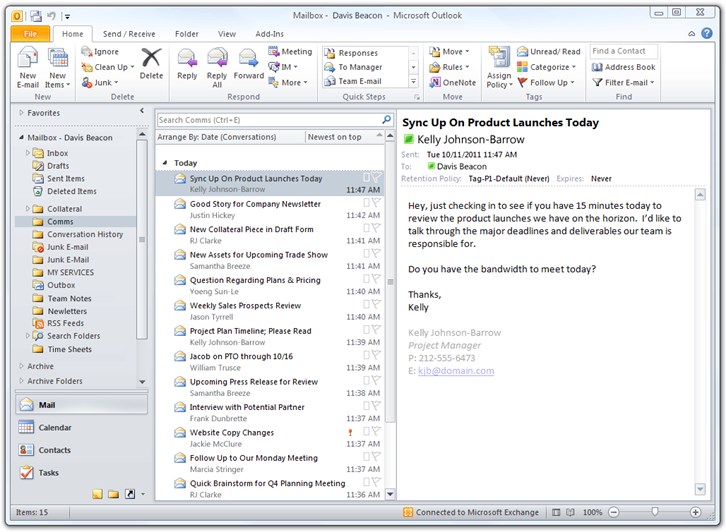Open the Folder List shortcut icon
The image size is (726, 532).
113,494
